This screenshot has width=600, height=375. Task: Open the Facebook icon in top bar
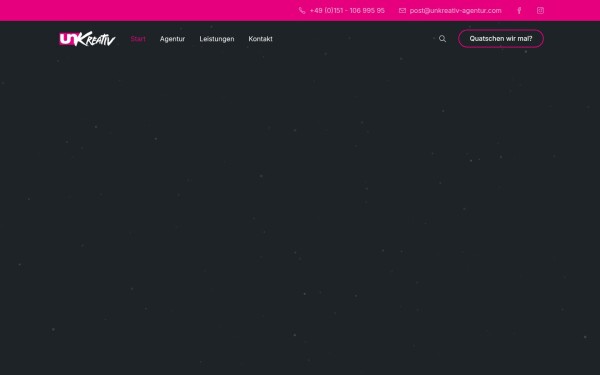click(519, 11)
